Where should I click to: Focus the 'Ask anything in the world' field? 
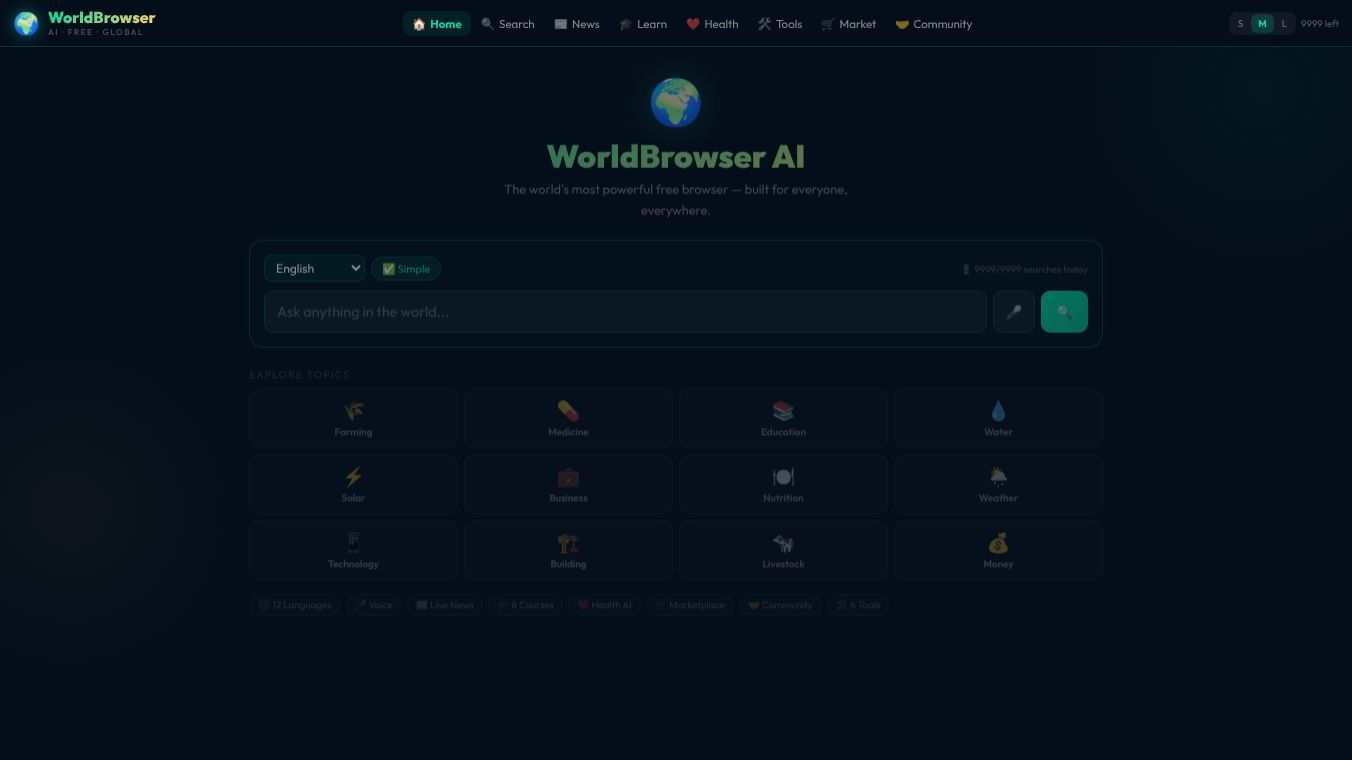625,312
